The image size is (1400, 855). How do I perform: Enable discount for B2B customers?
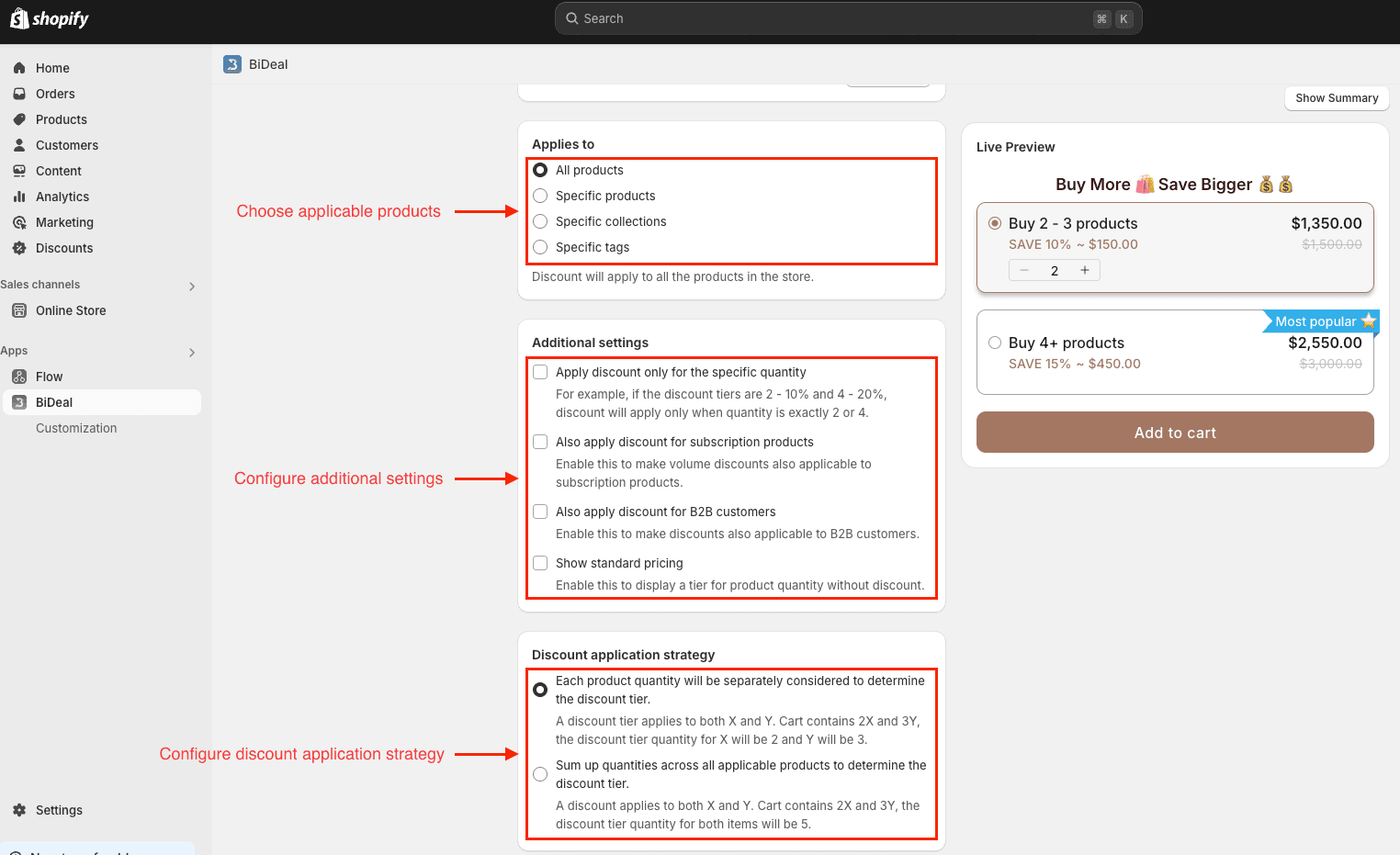pos(540,512)
